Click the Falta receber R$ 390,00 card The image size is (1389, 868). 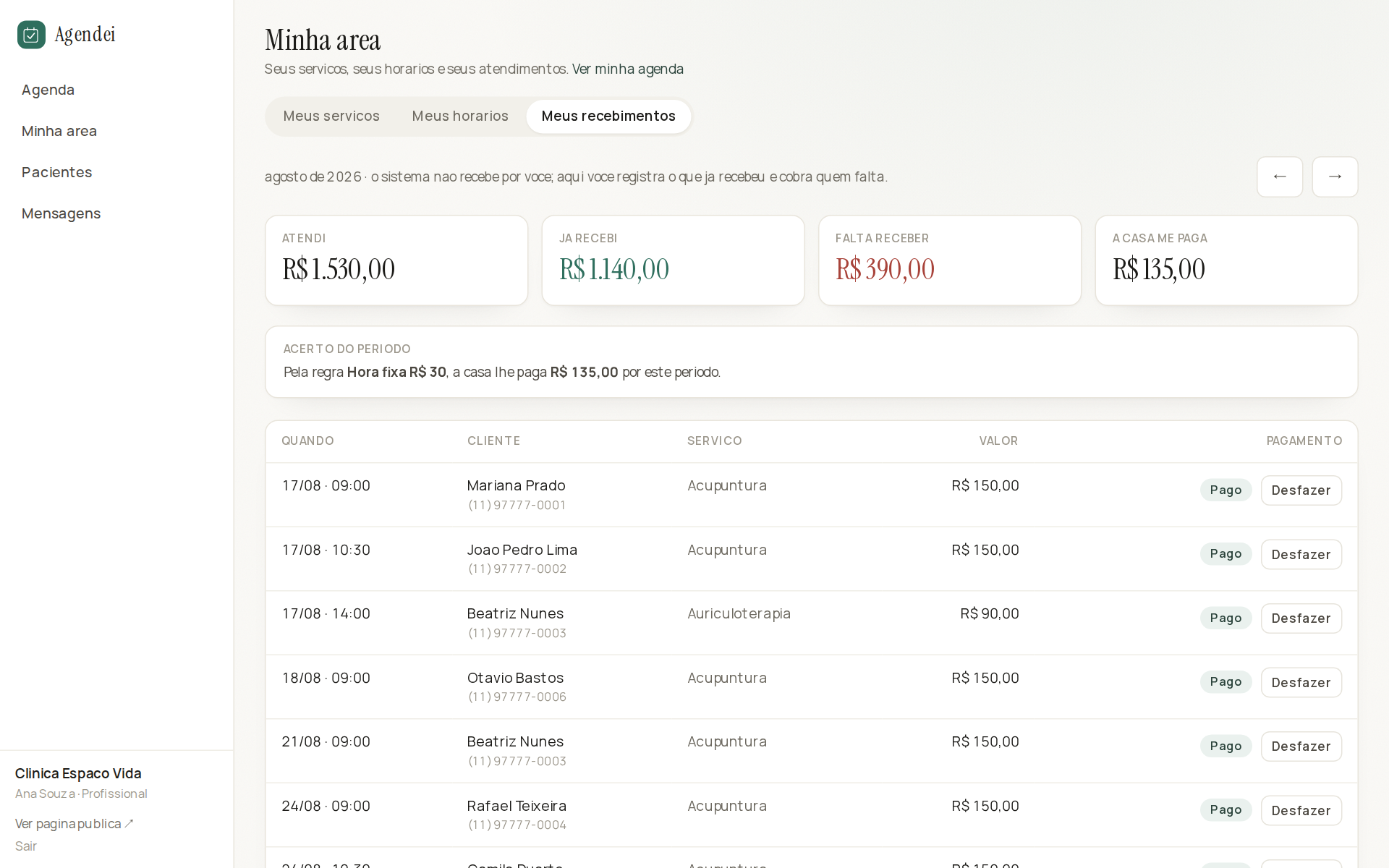tap(950, 260)
